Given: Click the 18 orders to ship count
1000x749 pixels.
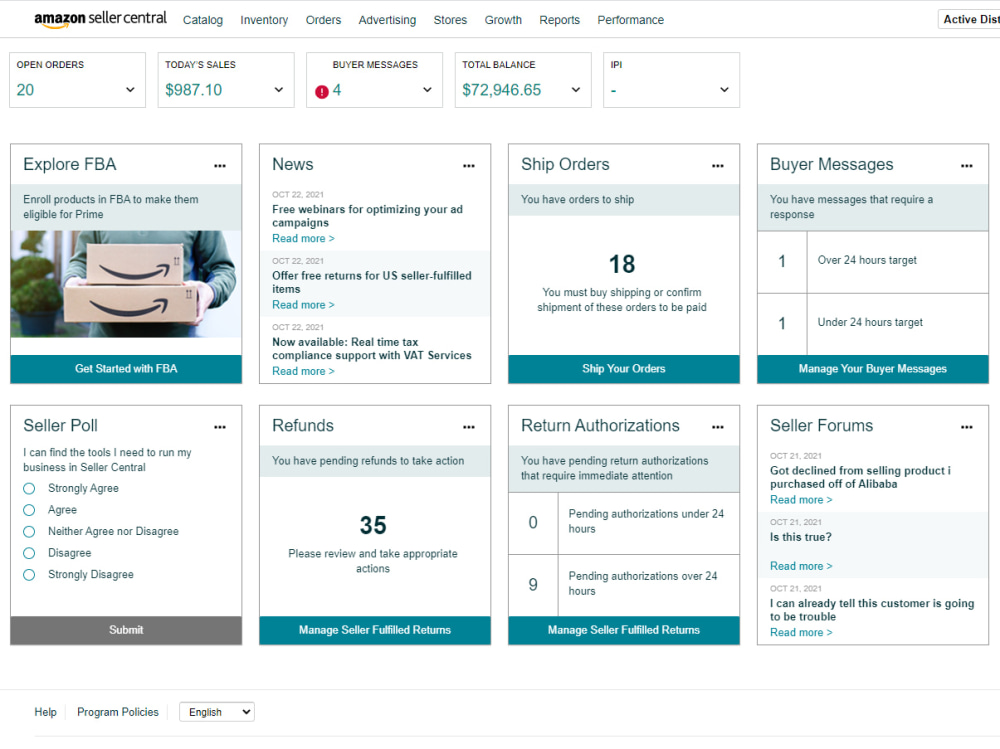Looking at the screenshot, I should tap(622, 264).
